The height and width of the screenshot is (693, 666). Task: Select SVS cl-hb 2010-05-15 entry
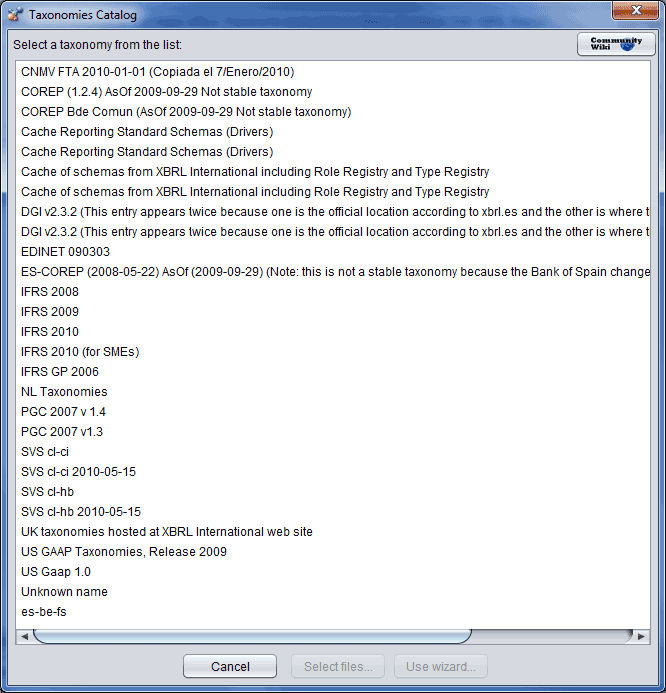coord(332,511)
